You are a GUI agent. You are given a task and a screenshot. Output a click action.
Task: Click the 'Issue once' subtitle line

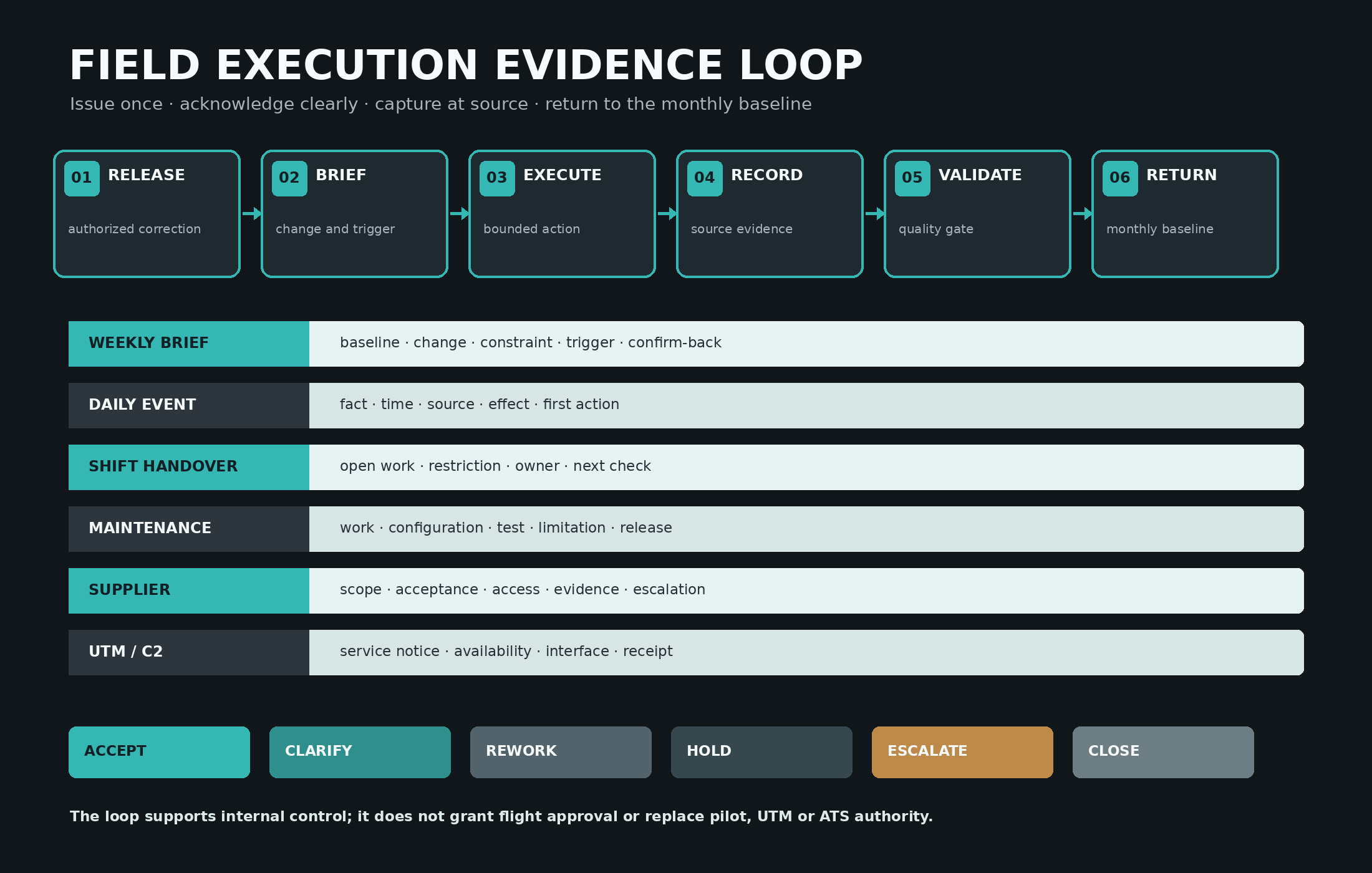click(441, 104)
